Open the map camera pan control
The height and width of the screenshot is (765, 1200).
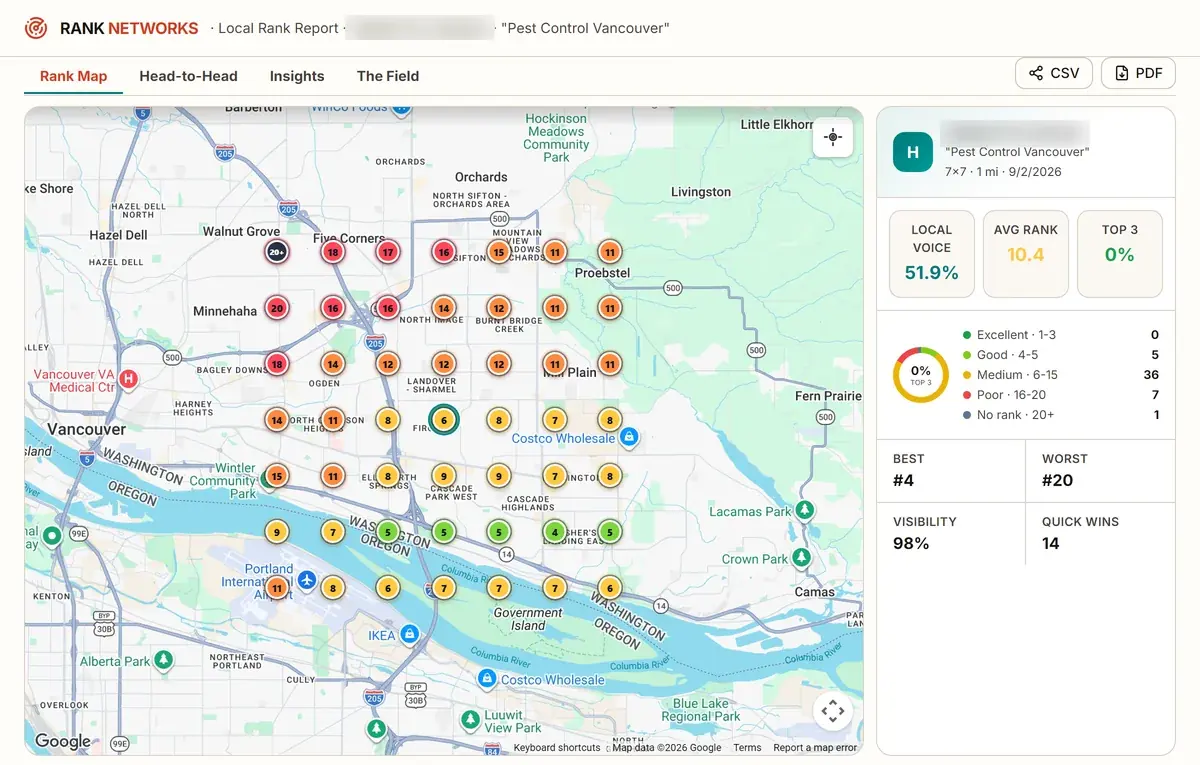click(x=832, y=712)
